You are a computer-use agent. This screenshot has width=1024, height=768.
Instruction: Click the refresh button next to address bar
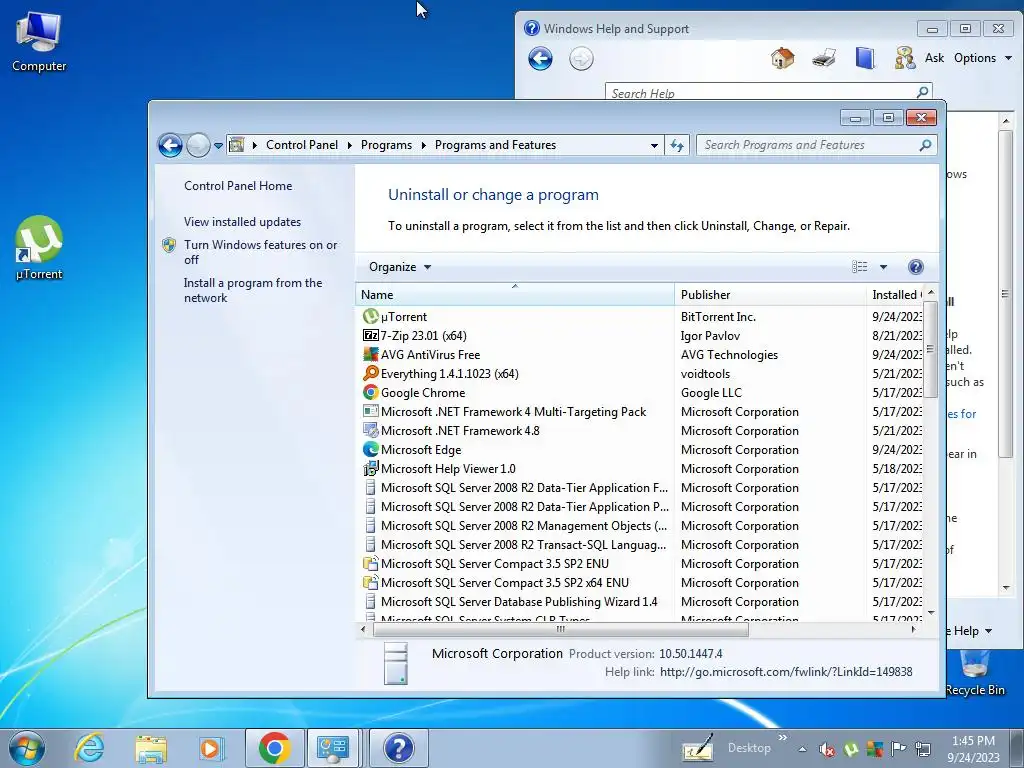(x=677, y=146)
